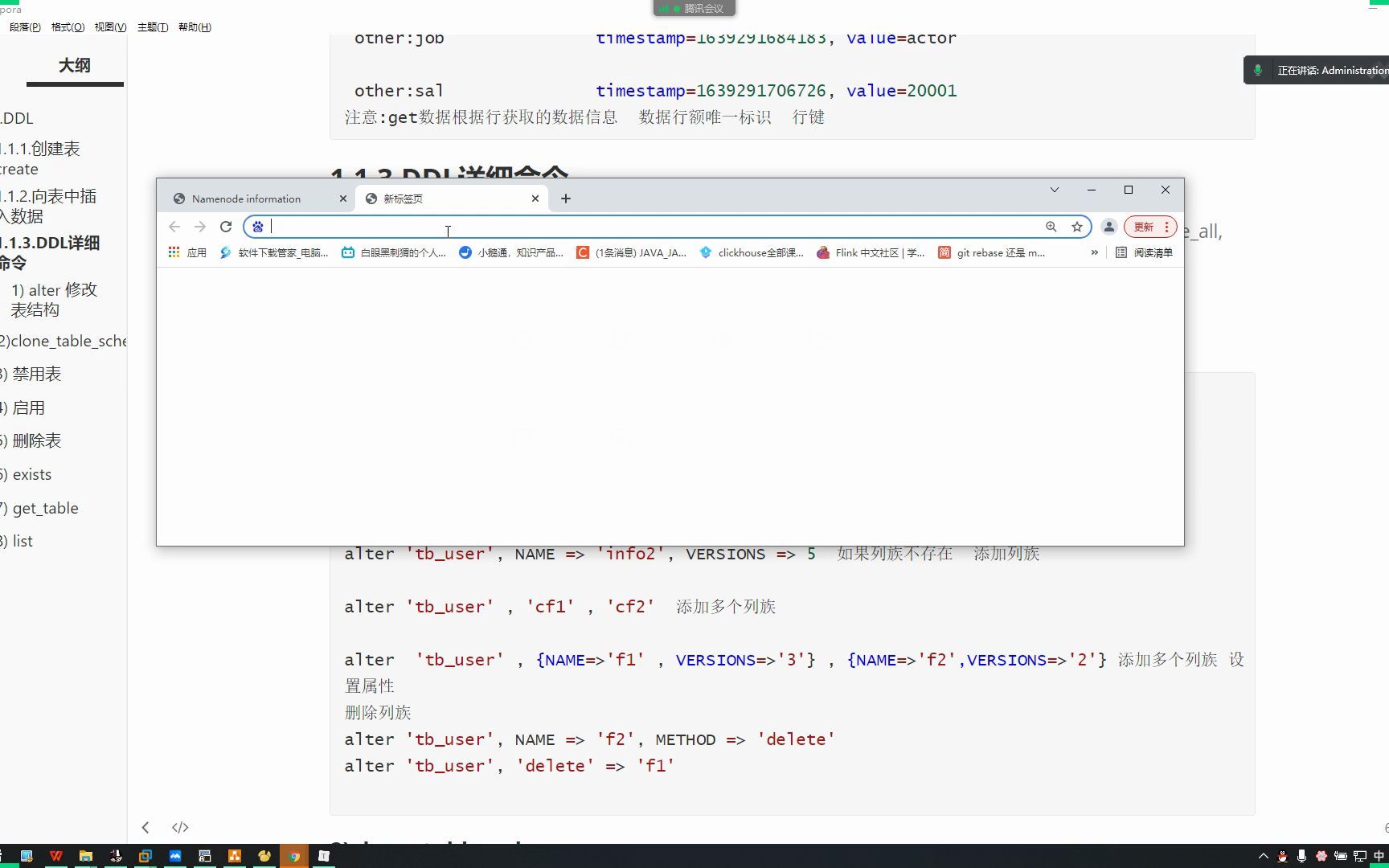Collapse Typora sidebar with left chevron

point(145,827)
